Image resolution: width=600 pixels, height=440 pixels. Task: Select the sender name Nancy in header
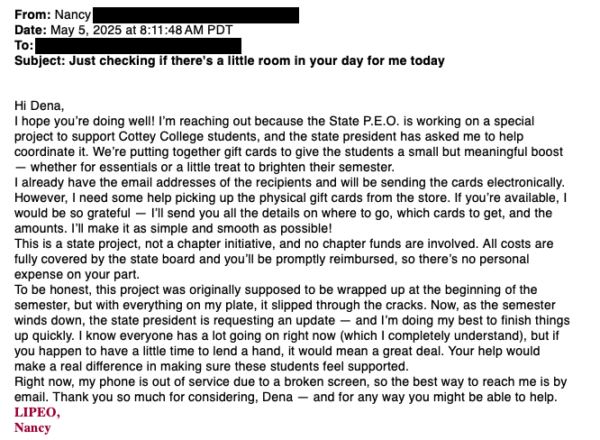pos(73,15)
